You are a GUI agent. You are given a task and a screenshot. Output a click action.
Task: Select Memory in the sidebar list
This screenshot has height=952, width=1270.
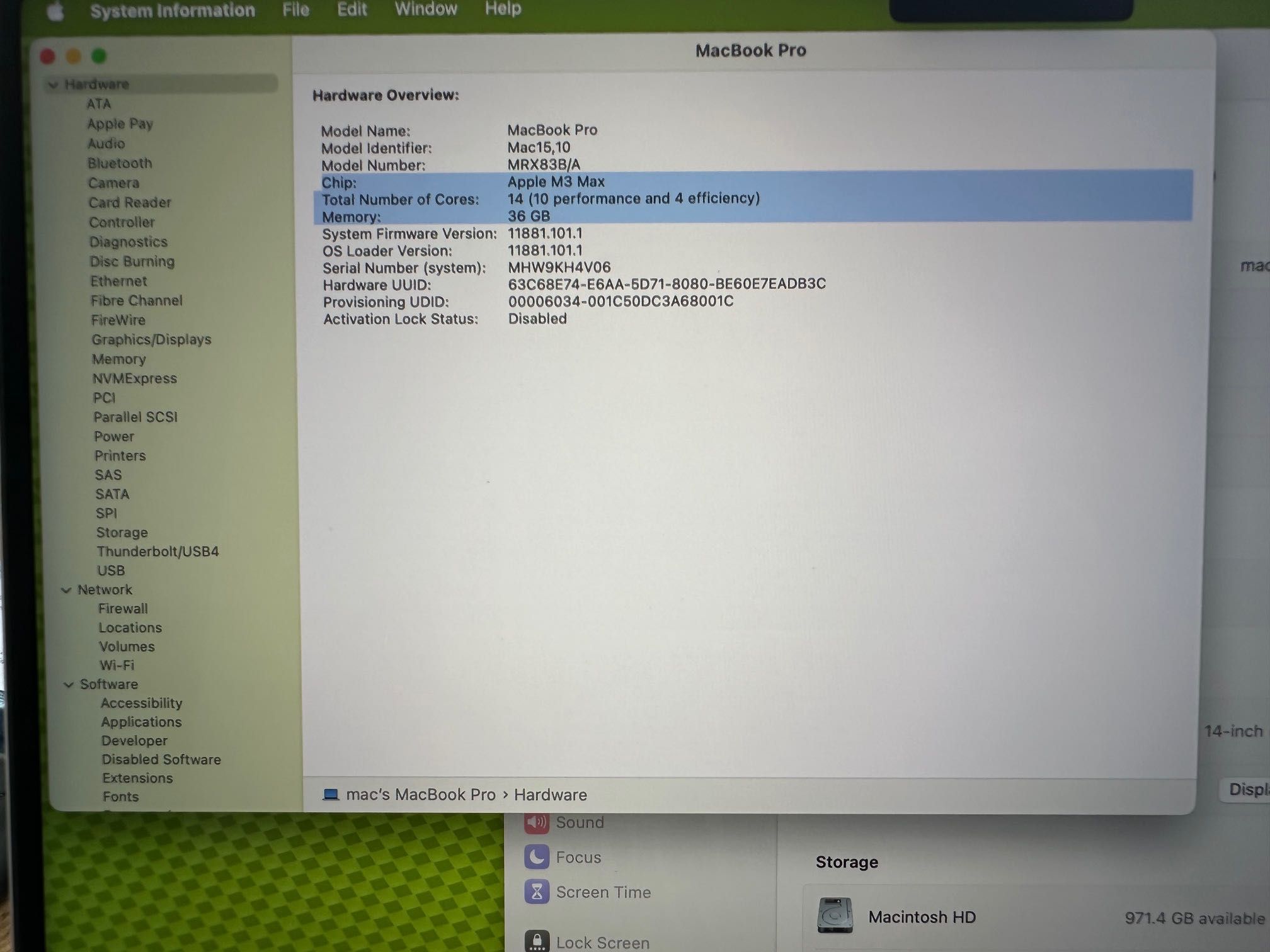(x=119, y=359)
